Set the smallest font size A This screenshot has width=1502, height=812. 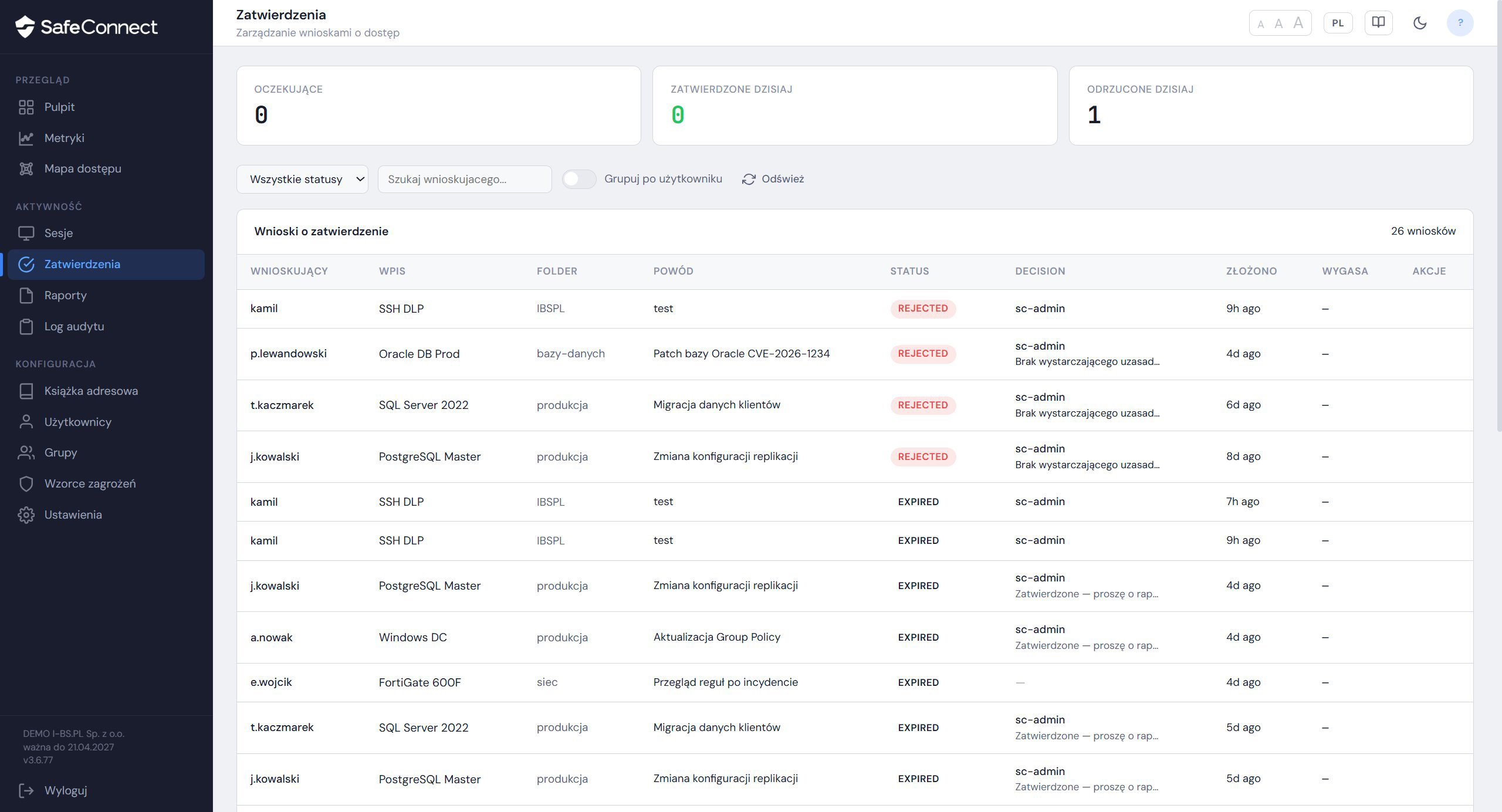pos(1261,24)
